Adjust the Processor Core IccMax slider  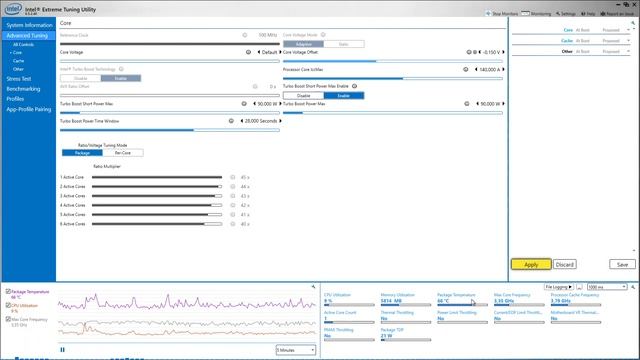click(x=393, y=78)
